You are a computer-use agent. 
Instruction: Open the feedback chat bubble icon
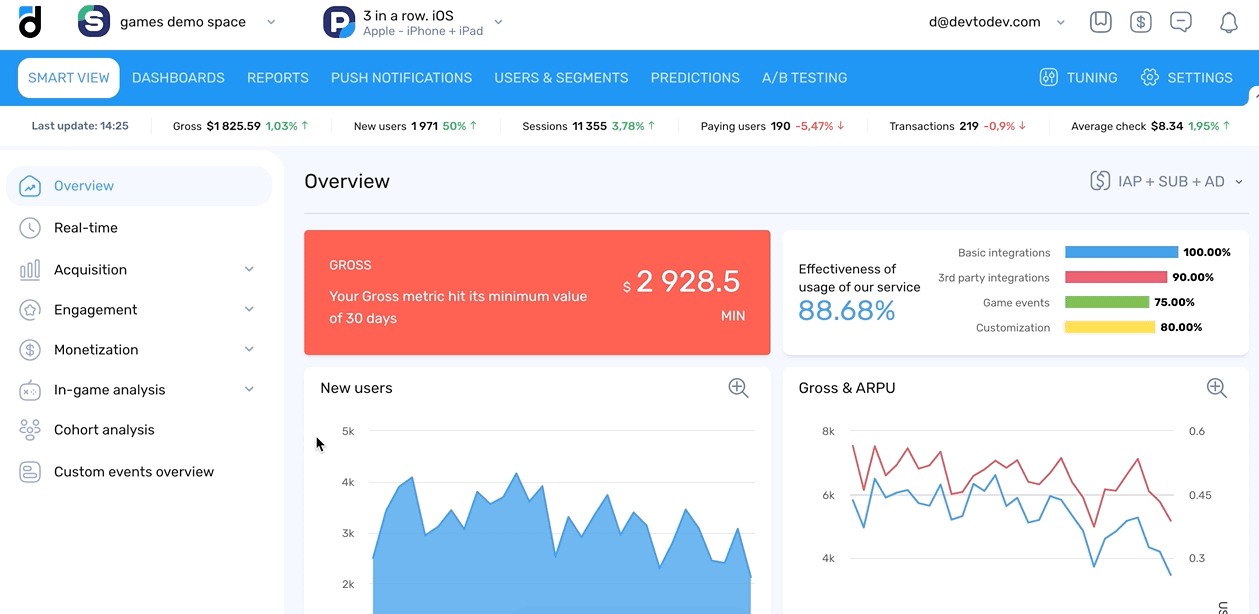(x=1181, y=21)
